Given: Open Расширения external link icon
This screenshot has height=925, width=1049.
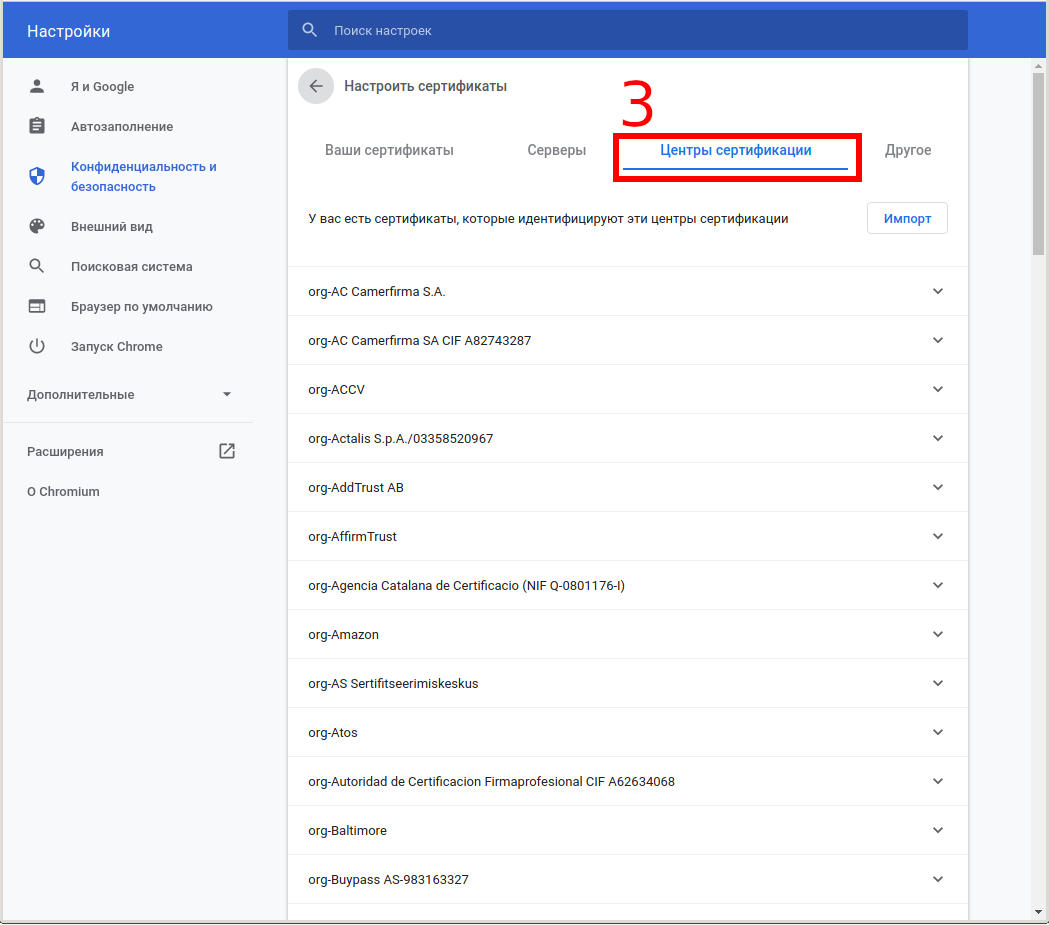Looking at the screenshot, I should click(x=227, y=451).
